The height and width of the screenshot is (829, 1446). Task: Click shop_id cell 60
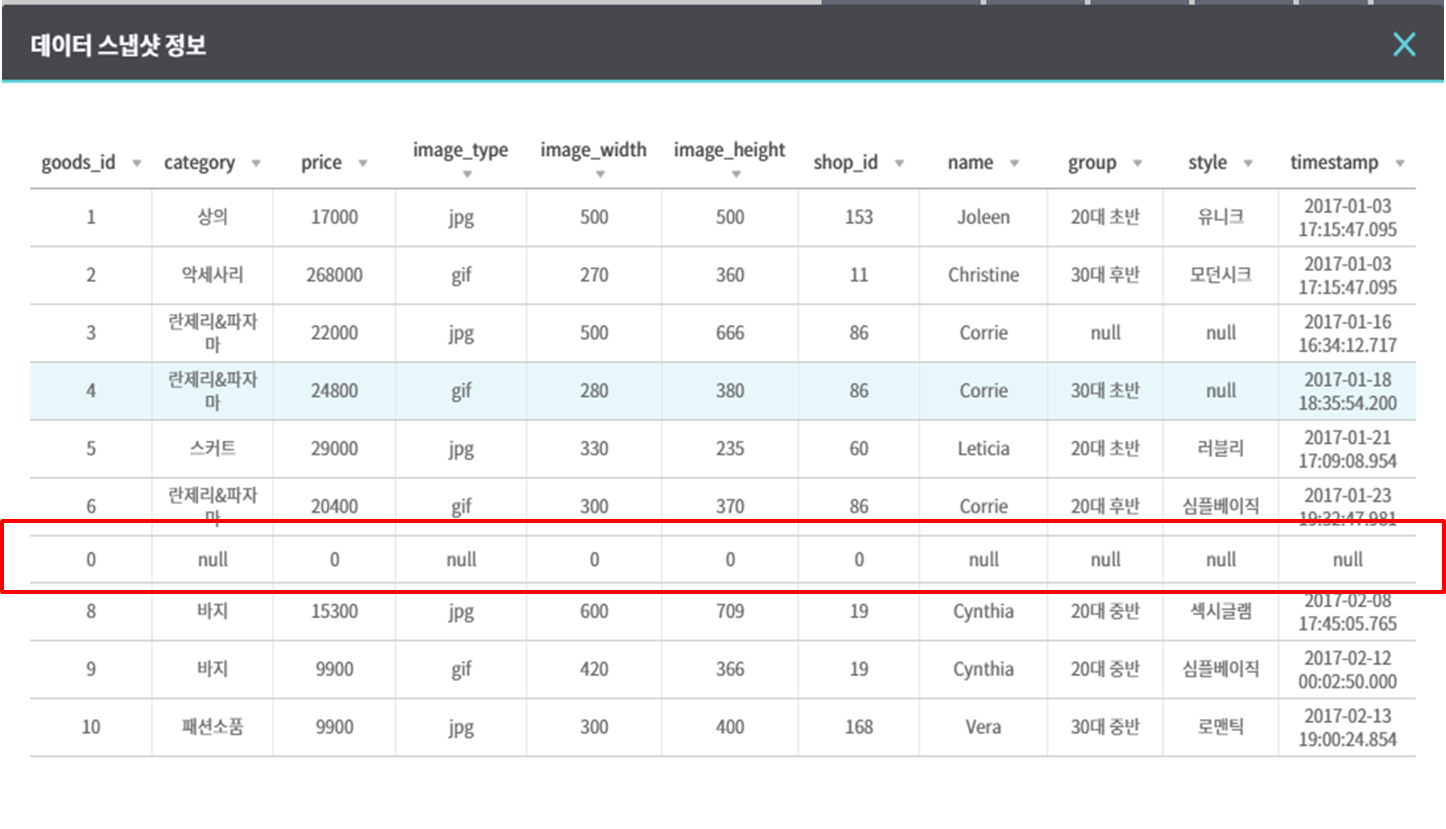(x=858, y=449)
